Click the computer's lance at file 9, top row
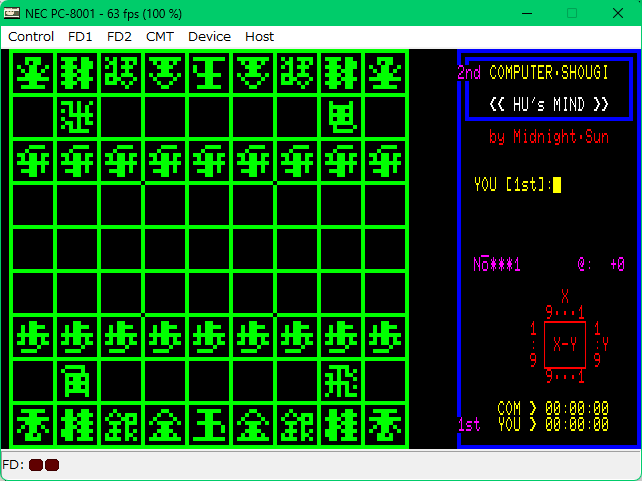 33,73
